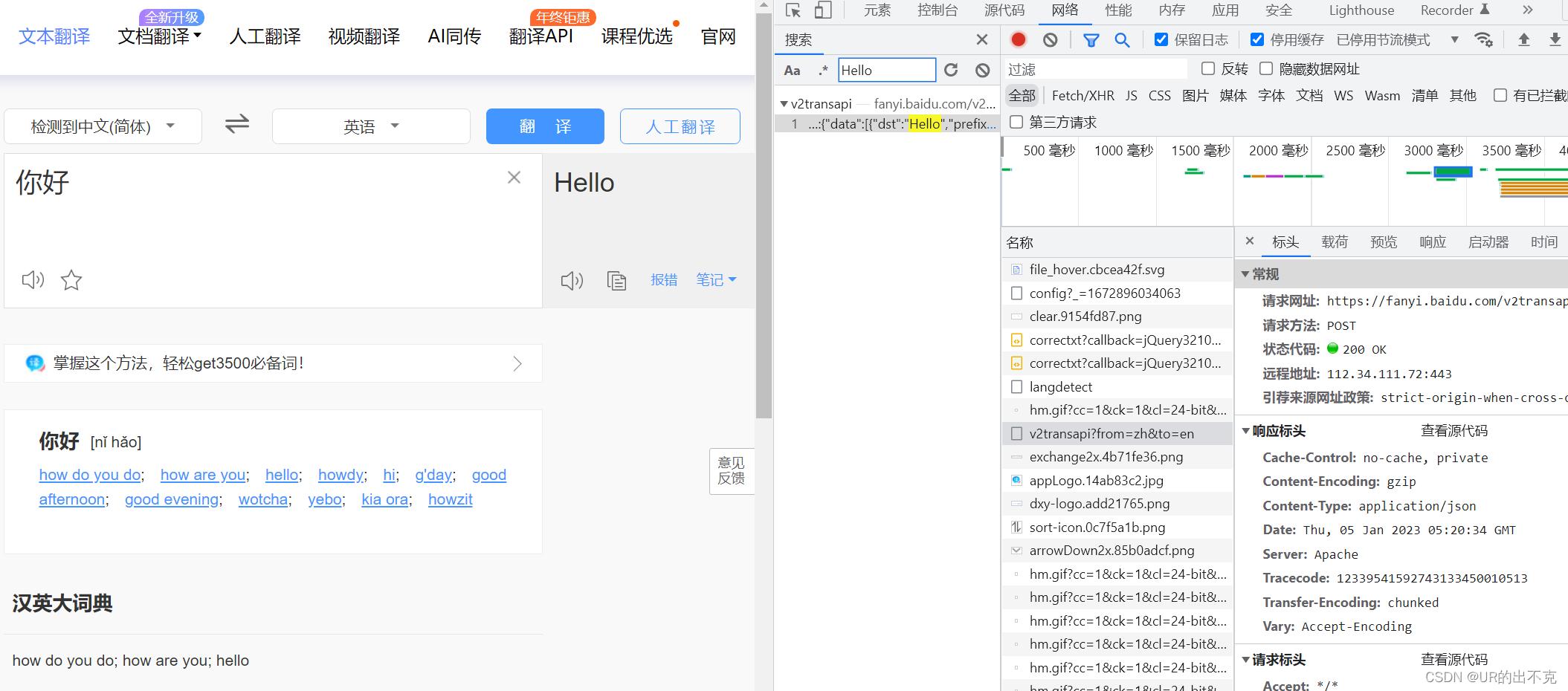Enable 有已拦截 cookie checkbox
This screenshot has height=691, width=1568.
(x=1500, y=95)
